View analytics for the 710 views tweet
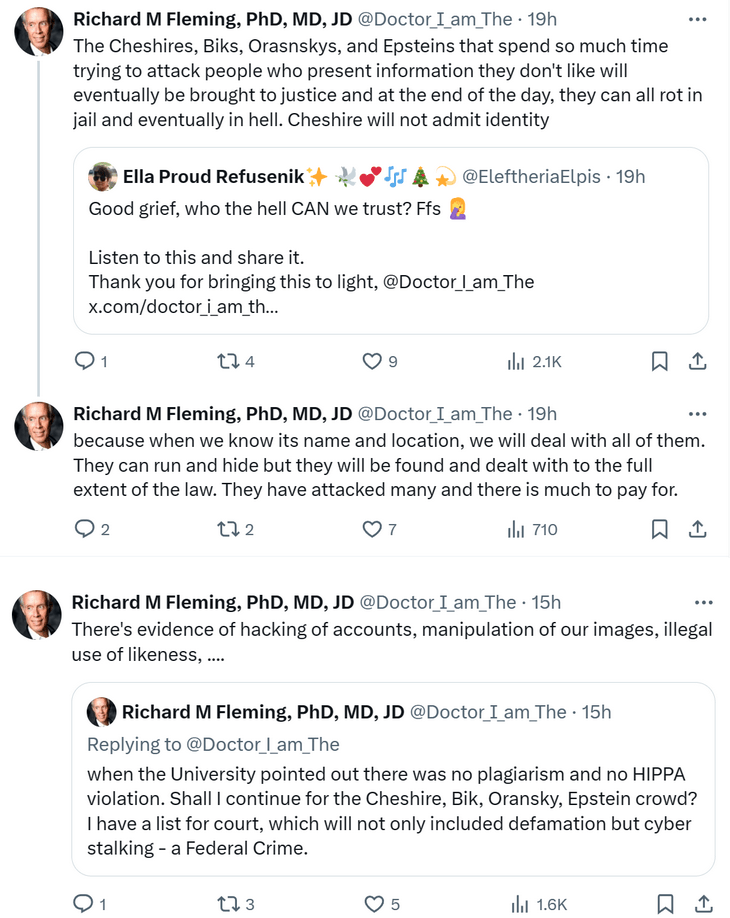 [532, 529]
